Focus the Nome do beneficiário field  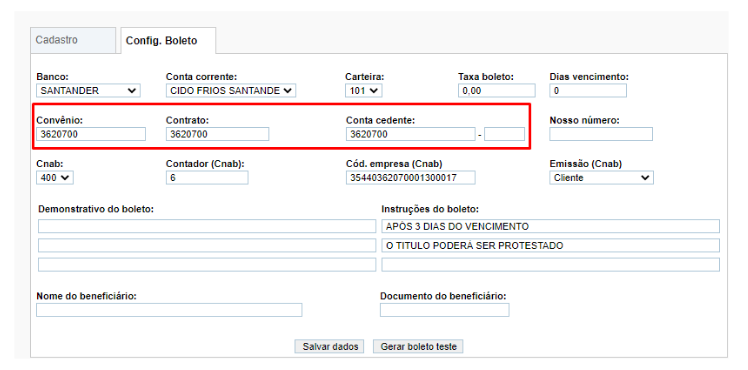click(x=169, y=310)
